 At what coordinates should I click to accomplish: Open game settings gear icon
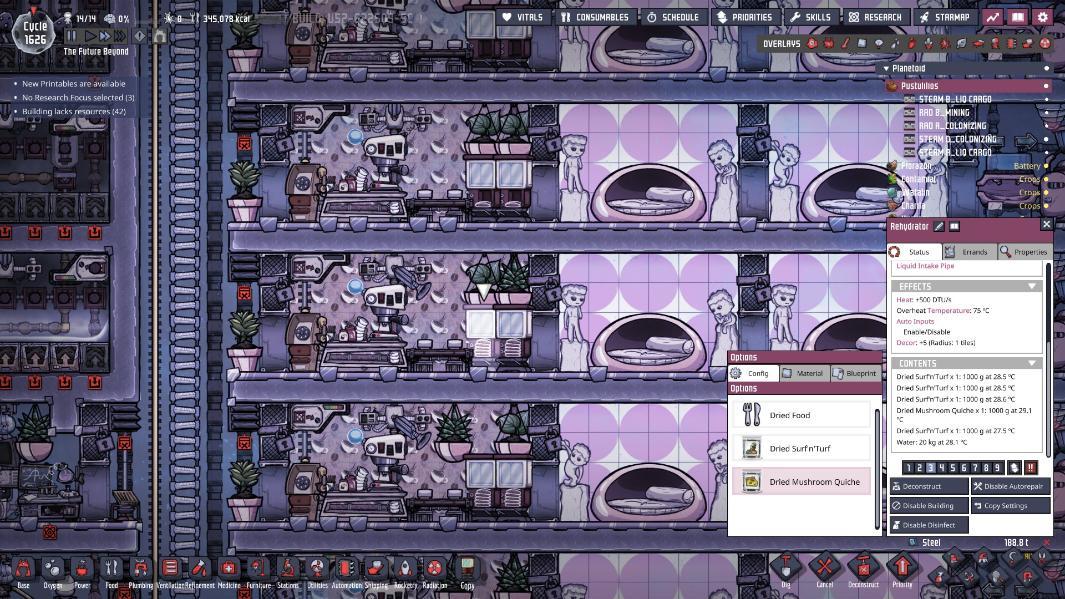pyautogui.click(x=1043, y=17)
